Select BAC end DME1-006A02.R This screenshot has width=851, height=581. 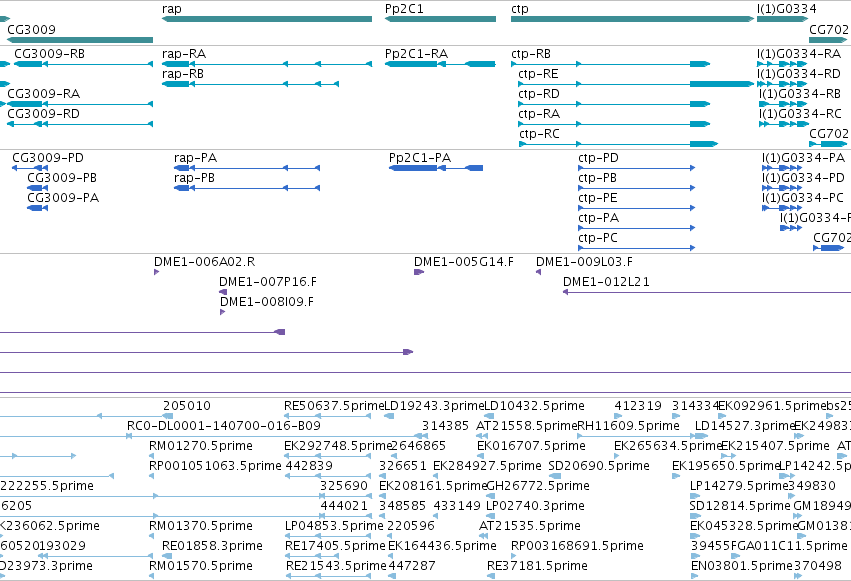pos(156,272)
